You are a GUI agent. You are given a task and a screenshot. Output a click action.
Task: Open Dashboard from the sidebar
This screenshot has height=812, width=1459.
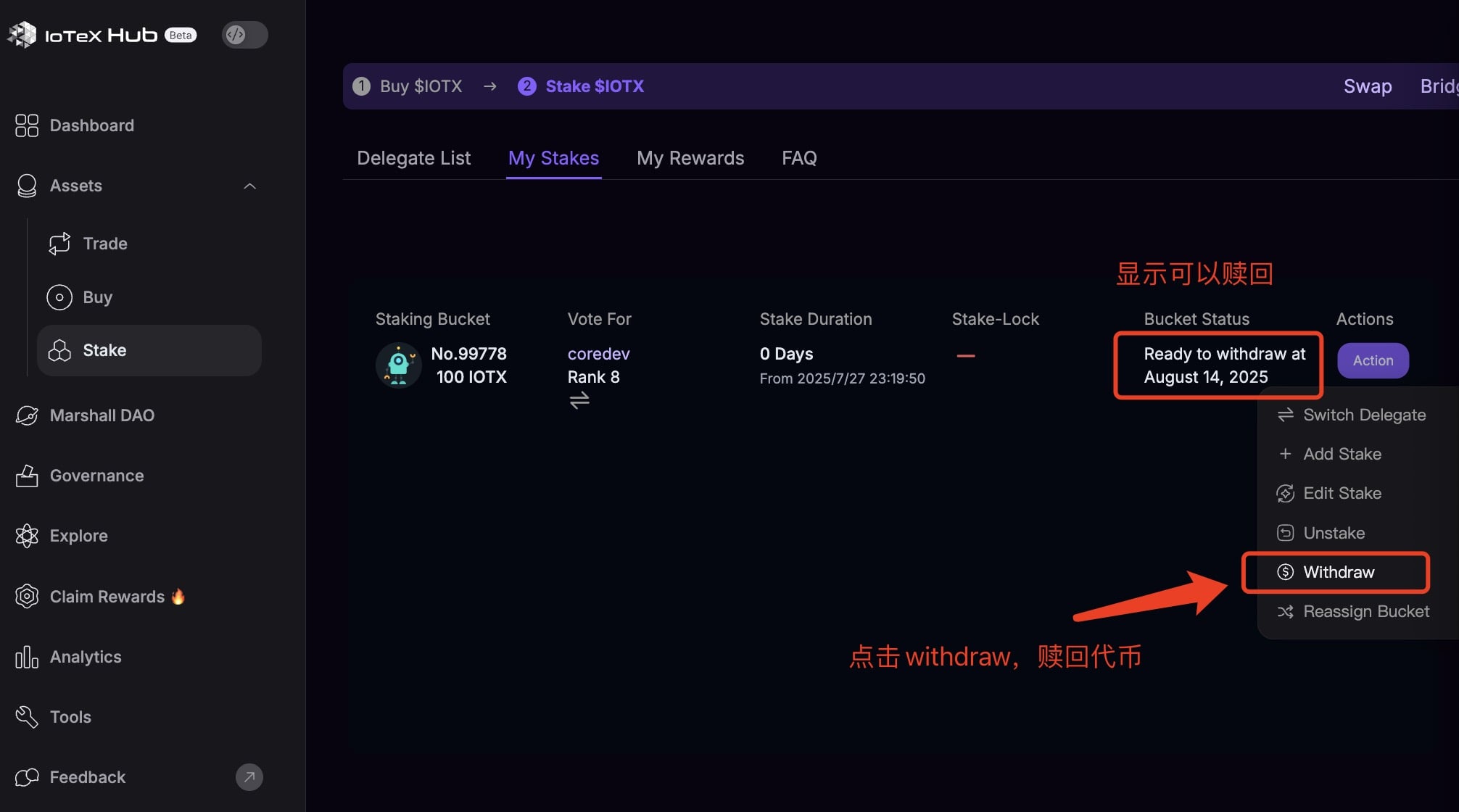[x=91, y=125]
